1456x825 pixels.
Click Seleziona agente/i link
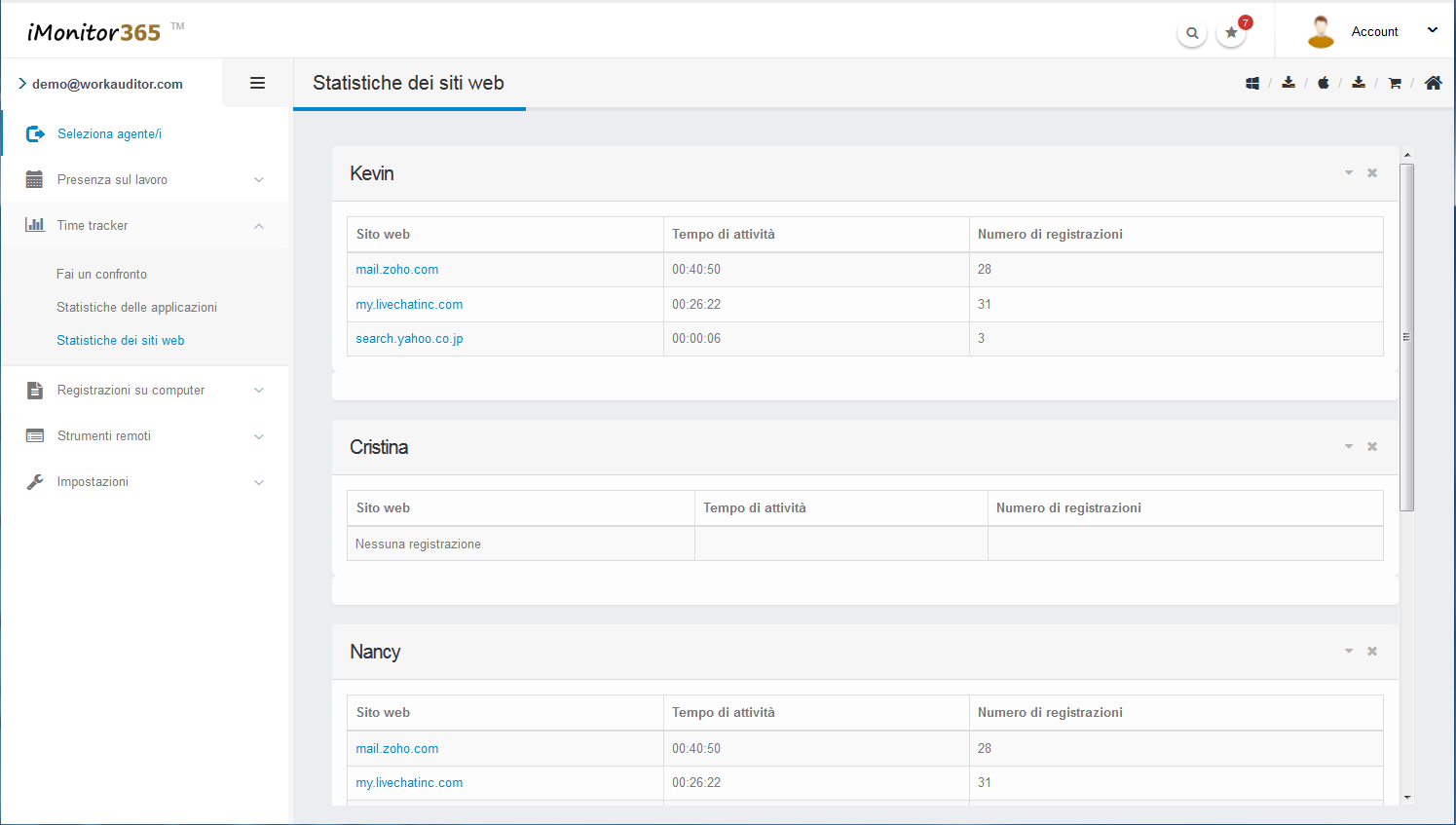tap(109, 134)
